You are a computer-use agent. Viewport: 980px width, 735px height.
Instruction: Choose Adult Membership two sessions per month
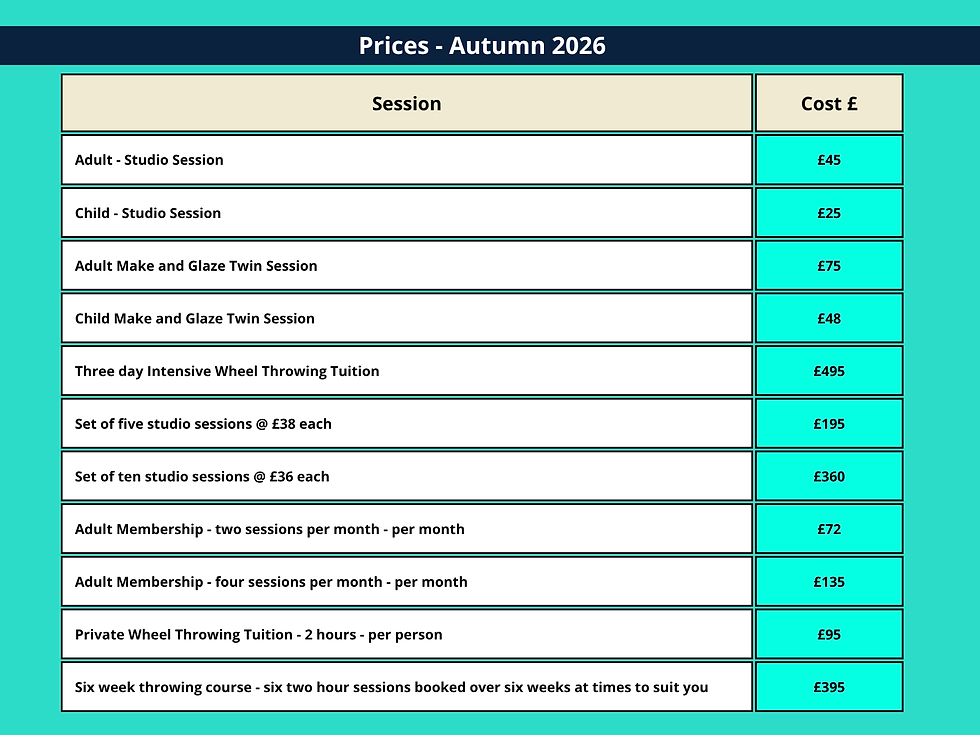click(x=407, y=529)
